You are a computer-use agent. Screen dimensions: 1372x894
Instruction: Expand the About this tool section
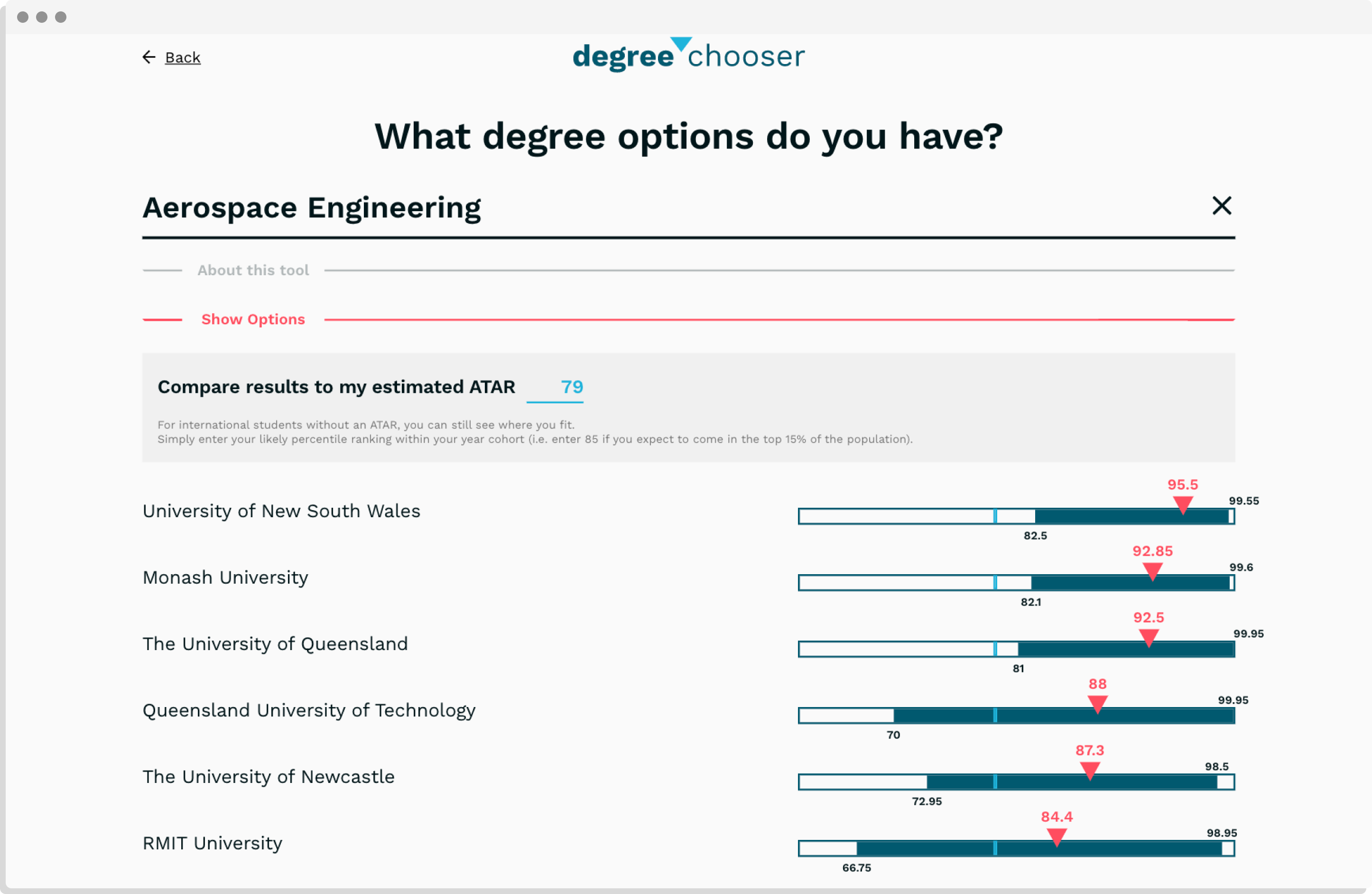[253, 270]
